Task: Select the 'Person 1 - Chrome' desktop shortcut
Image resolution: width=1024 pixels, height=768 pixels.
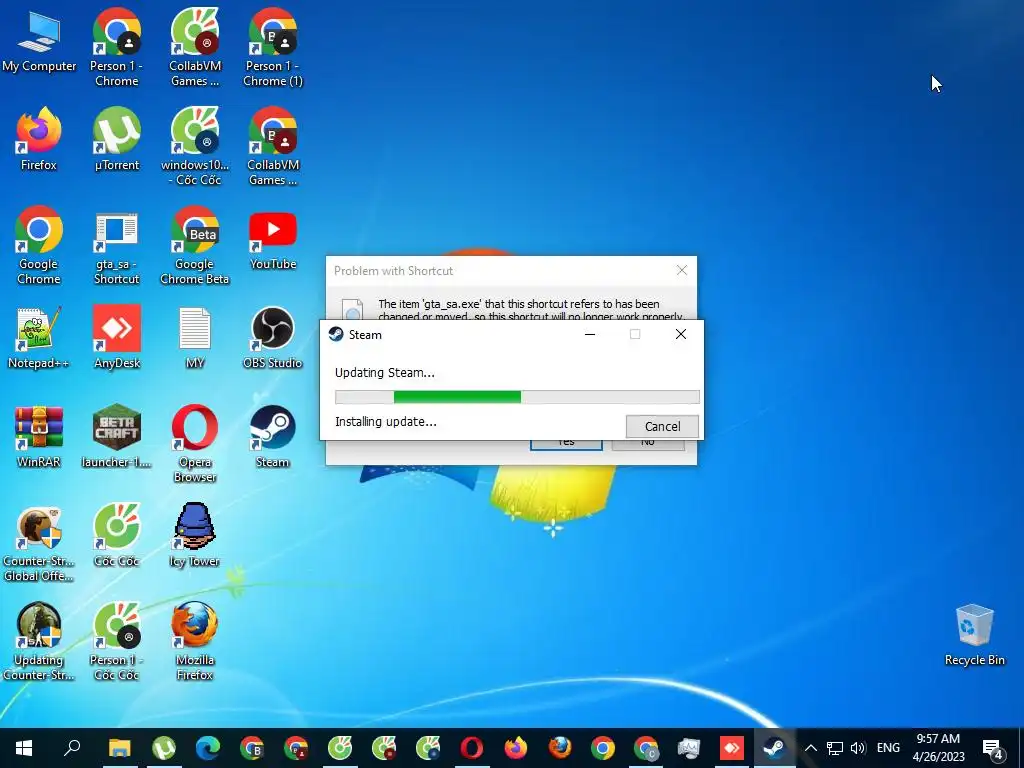Action: (116, 47)
